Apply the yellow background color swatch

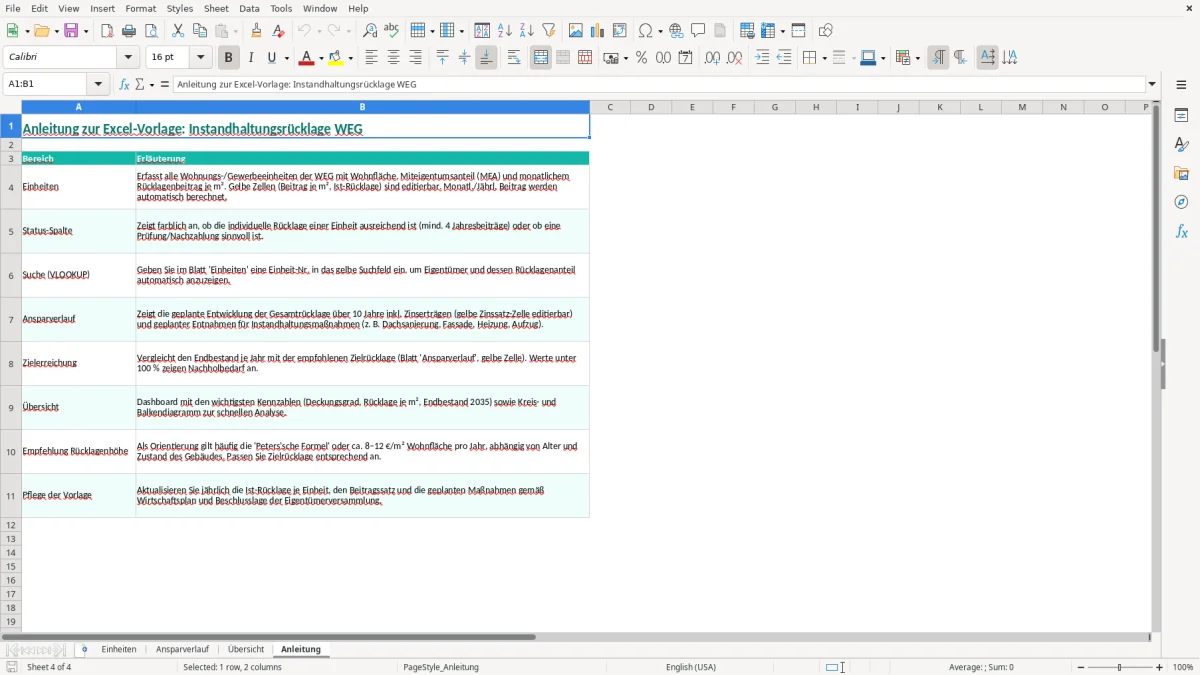pos(336,58)
